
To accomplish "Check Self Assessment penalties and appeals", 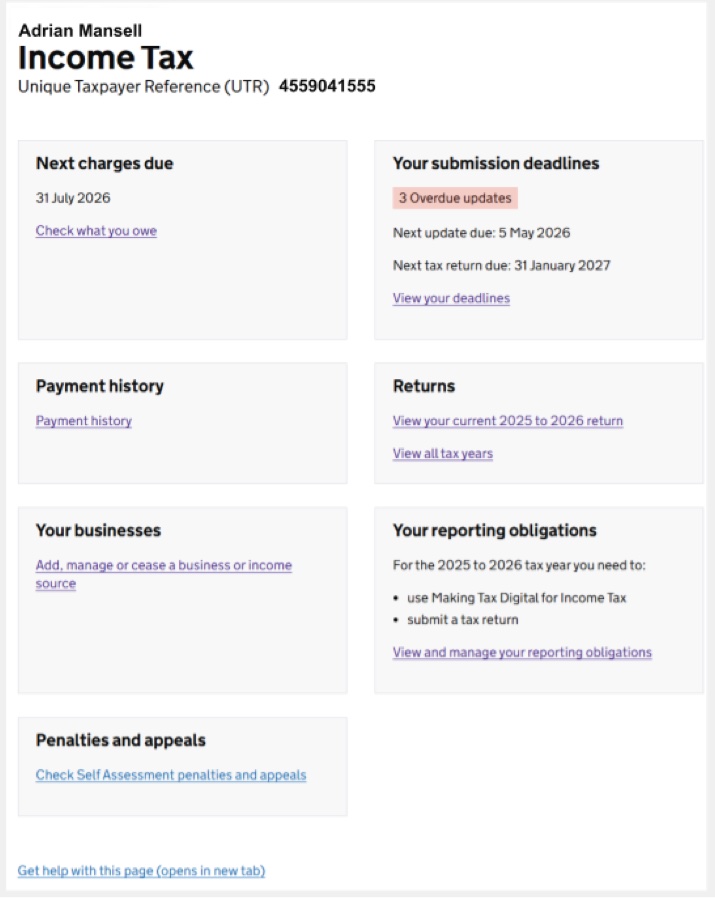I will (170, 774).
